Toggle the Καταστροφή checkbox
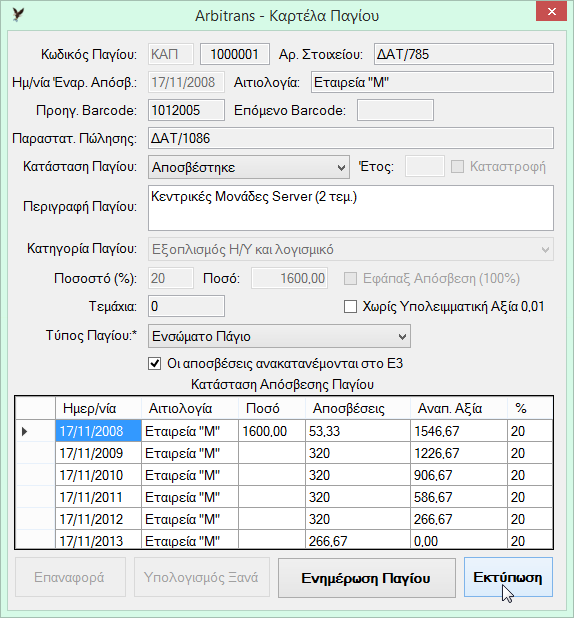The height and width of the screenshot is (618, 574). [457, 166]
